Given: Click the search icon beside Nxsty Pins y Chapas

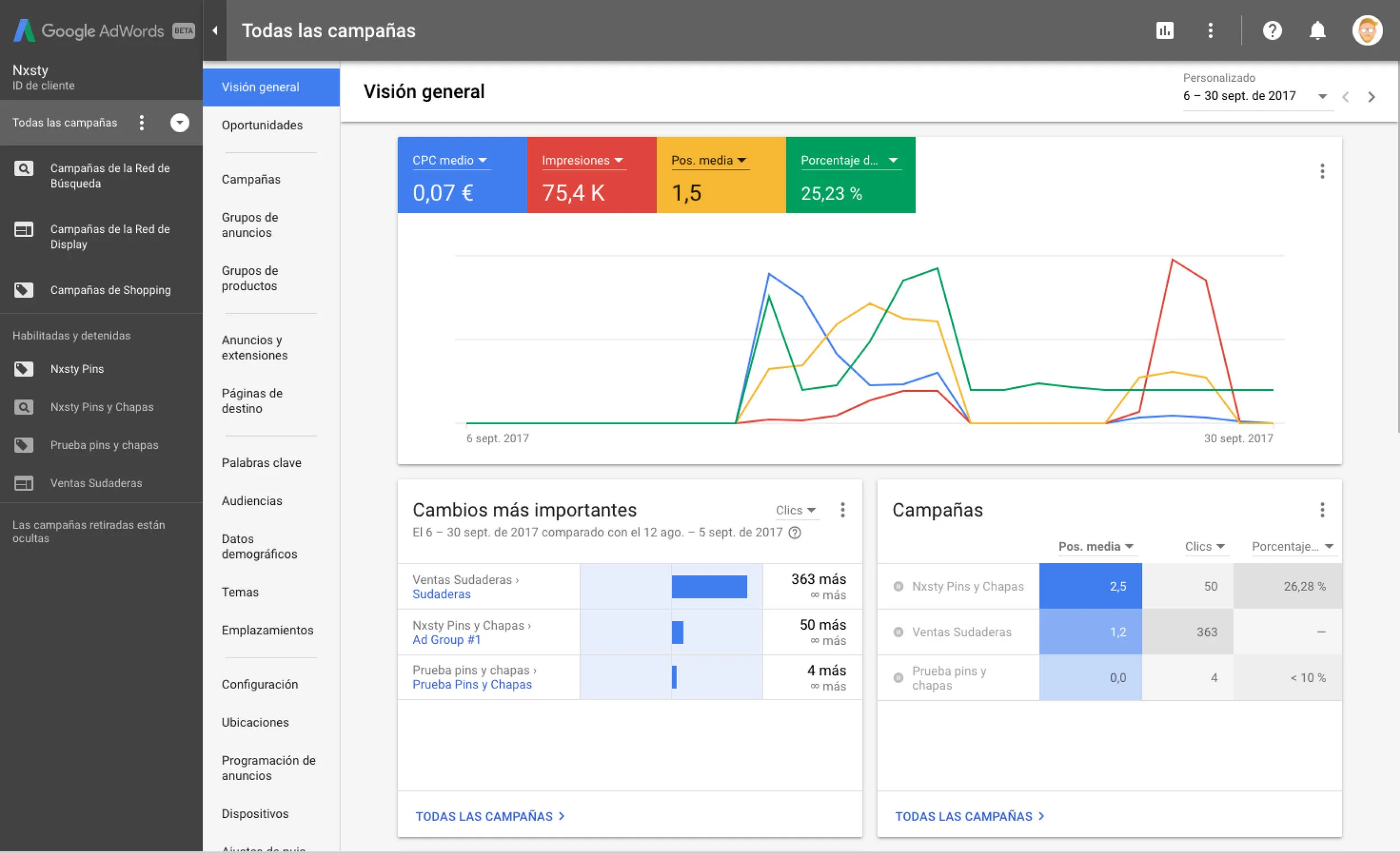Looking at the screenshot, I should pos(24,407).
